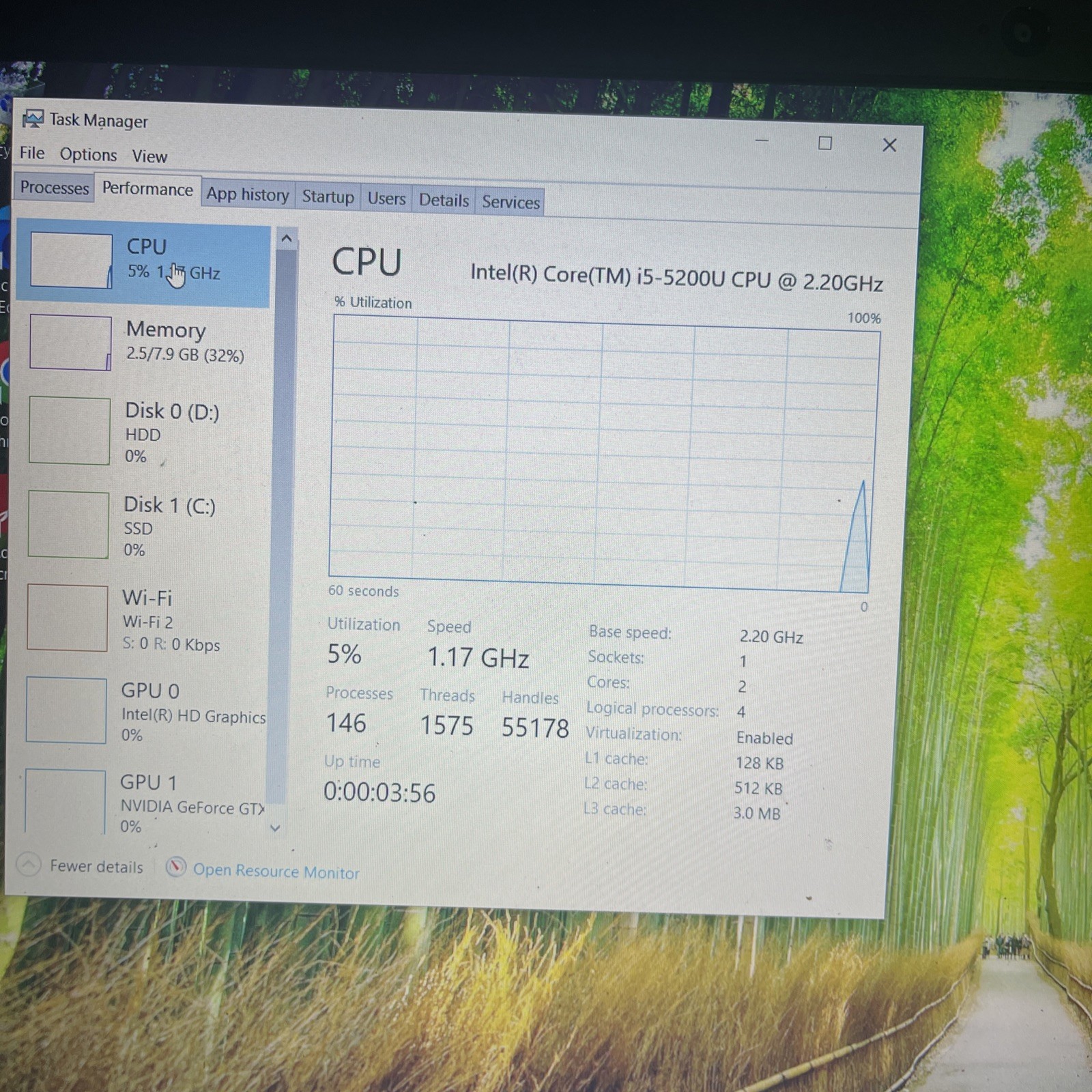
Task: Select the Performance tab
Action: click(147, 189)
